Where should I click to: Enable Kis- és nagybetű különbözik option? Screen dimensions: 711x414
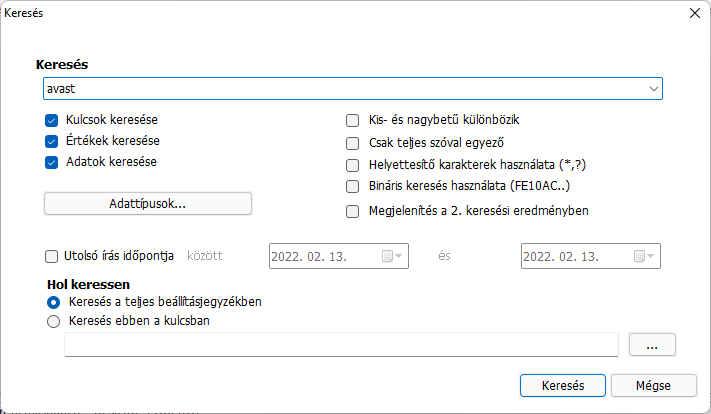[352, 120]
